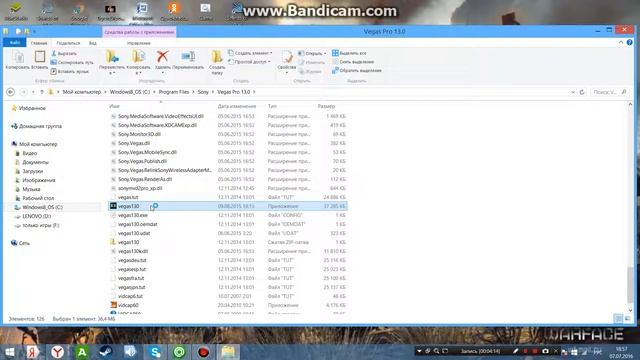The width and height of the screenshot is (640, 360).
Task: Select Музыка in navigation pane
Action: point(31,189)
